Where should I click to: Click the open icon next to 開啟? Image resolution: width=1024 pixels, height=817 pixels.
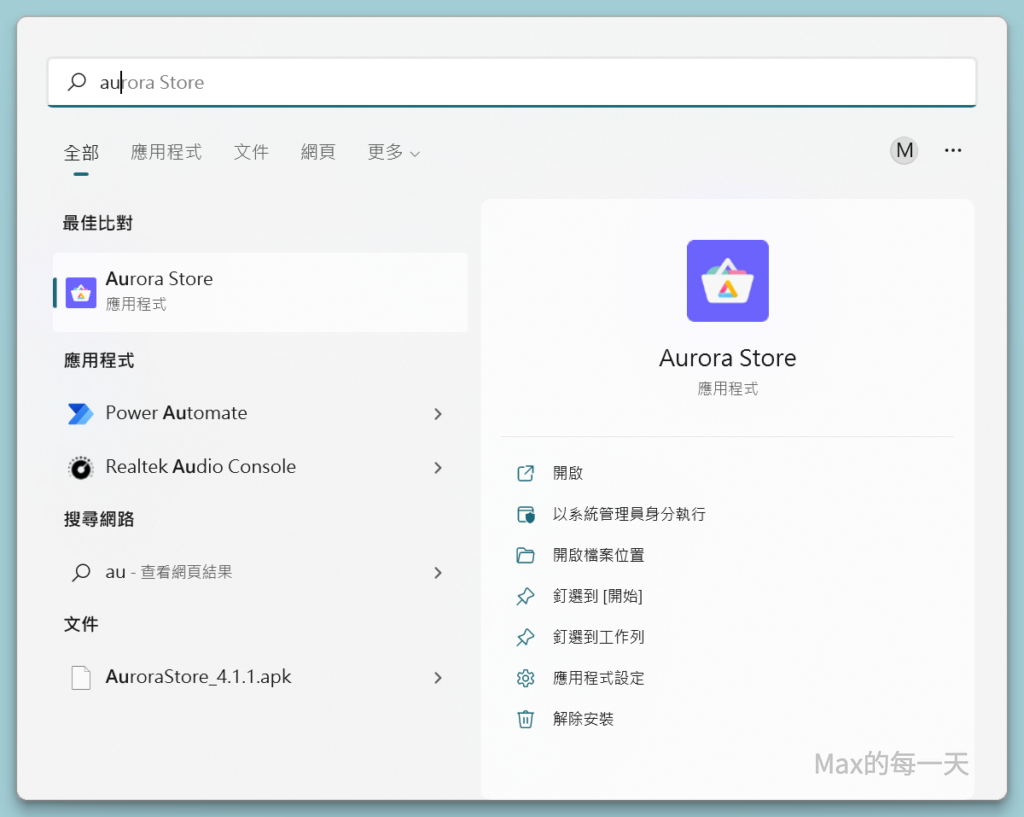(x=526, y=473)
